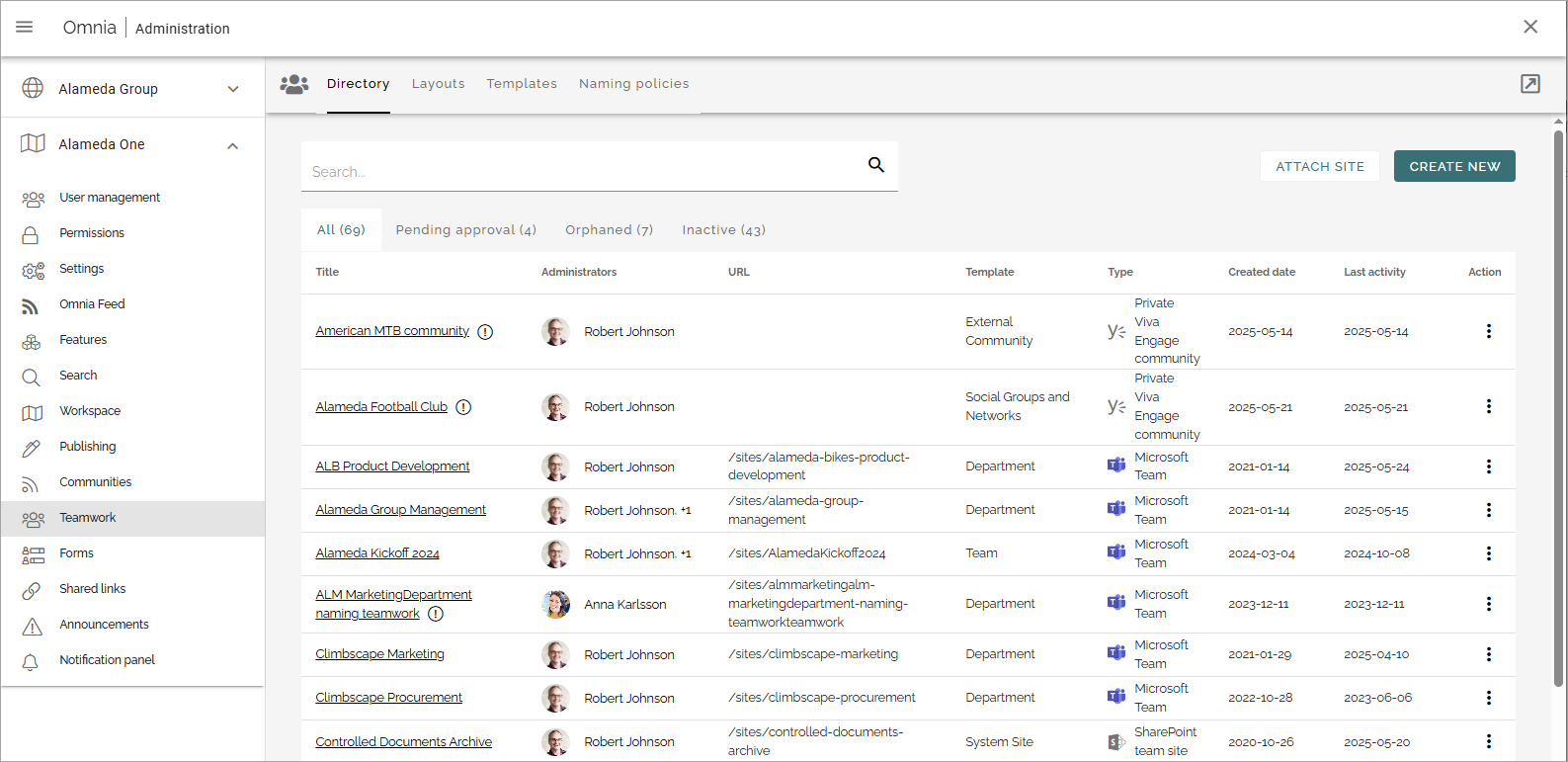The width and height of the screenshot is (1568, 762).
Task: Open the Templates tab
Action: point(522,84)
